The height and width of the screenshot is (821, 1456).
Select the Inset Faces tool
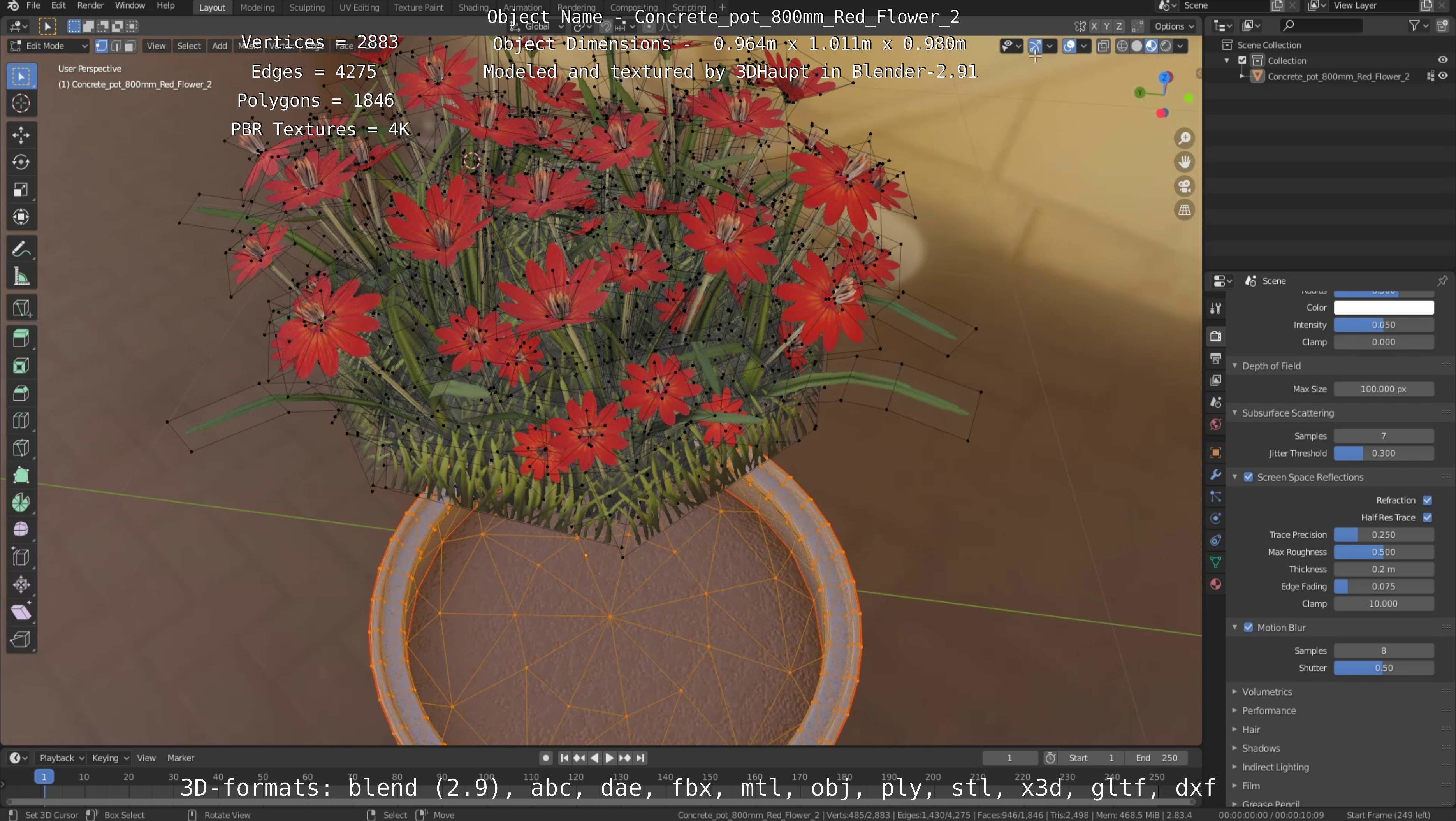pyautogui.click(x=21, y=366)
